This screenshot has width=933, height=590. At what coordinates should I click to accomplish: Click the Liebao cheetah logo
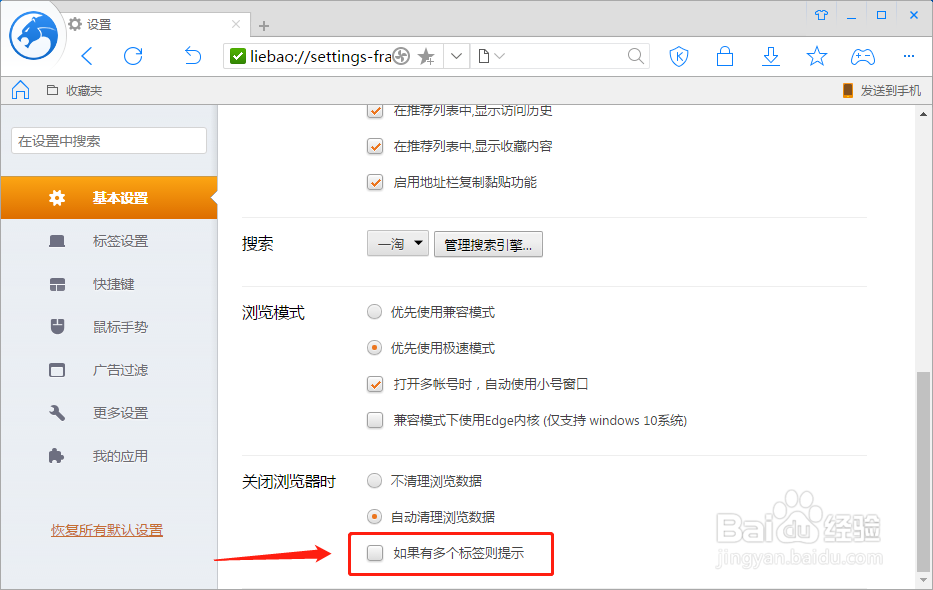coord(34,36)
